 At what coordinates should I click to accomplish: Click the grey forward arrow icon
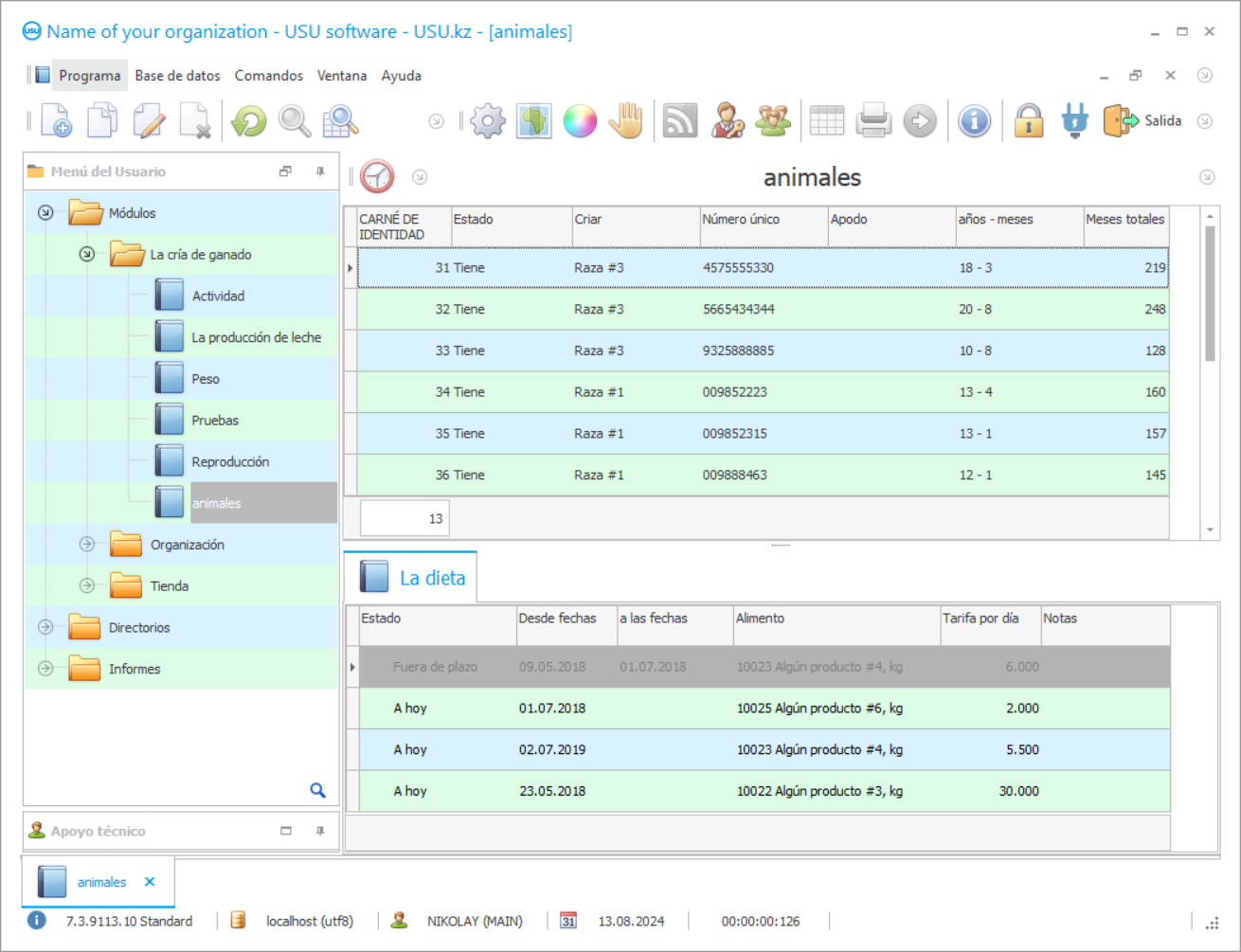coord(920,121)
